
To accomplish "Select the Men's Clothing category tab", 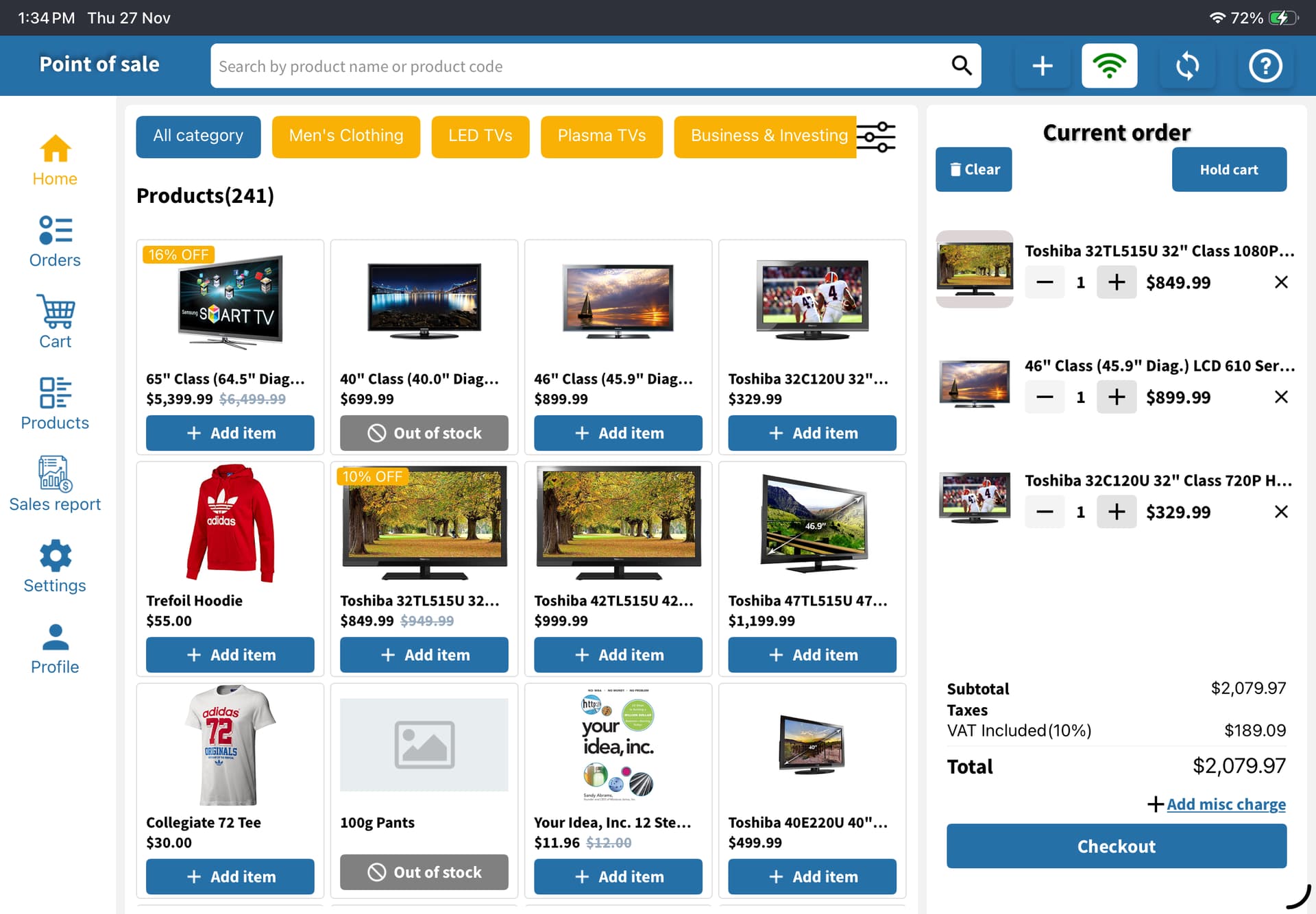I will click(345, 136).
